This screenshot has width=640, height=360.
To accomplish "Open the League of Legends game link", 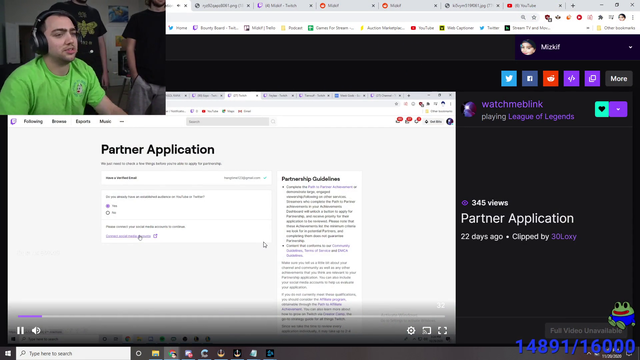I will tap(541, 116).
